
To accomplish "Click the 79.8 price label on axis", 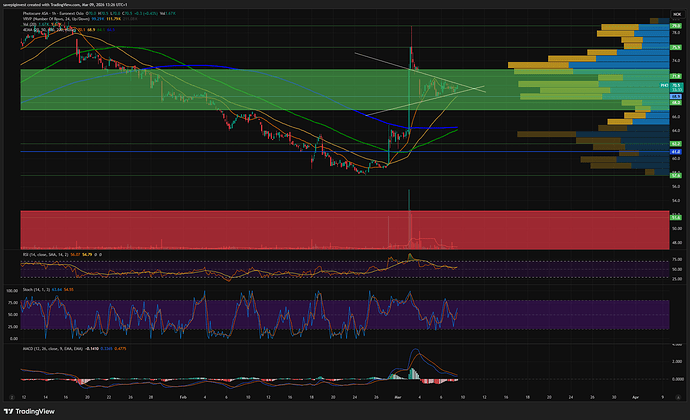I will [676, 24].
